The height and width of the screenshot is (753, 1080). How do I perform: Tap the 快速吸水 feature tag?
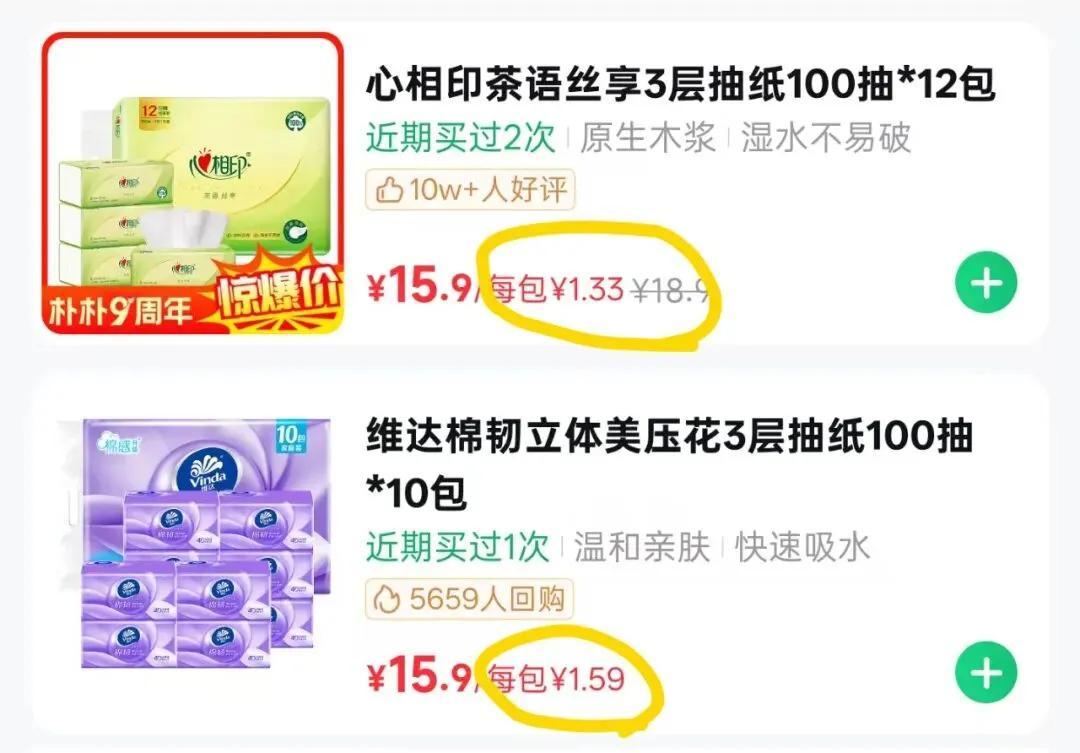802,548
